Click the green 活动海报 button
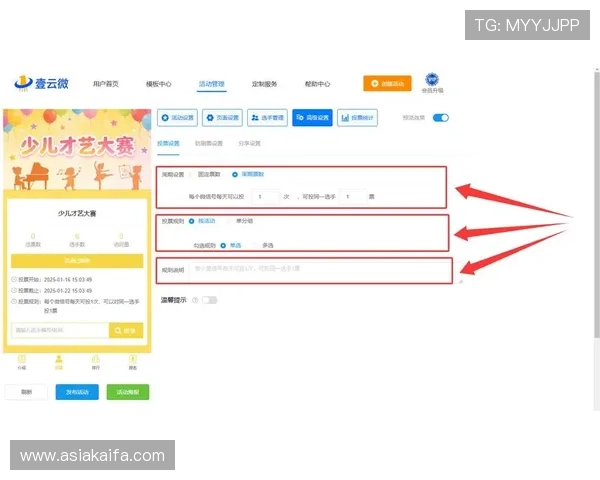This screenshot has width=600, height=480. pos(128,392)
